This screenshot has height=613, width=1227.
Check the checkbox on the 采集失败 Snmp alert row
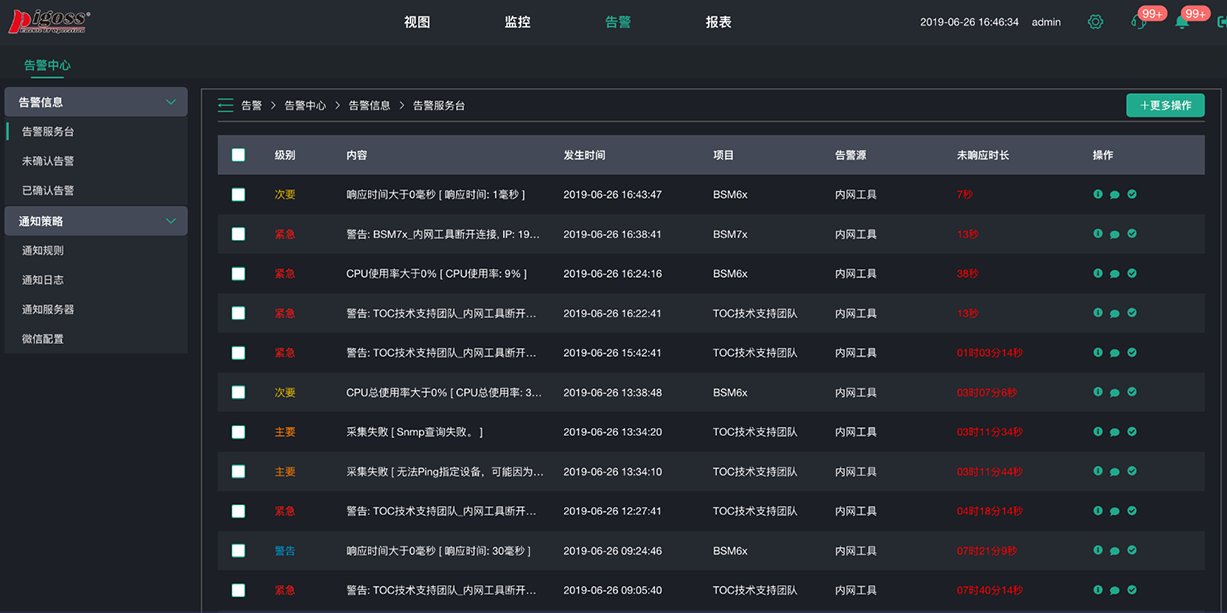pos(238,431)
